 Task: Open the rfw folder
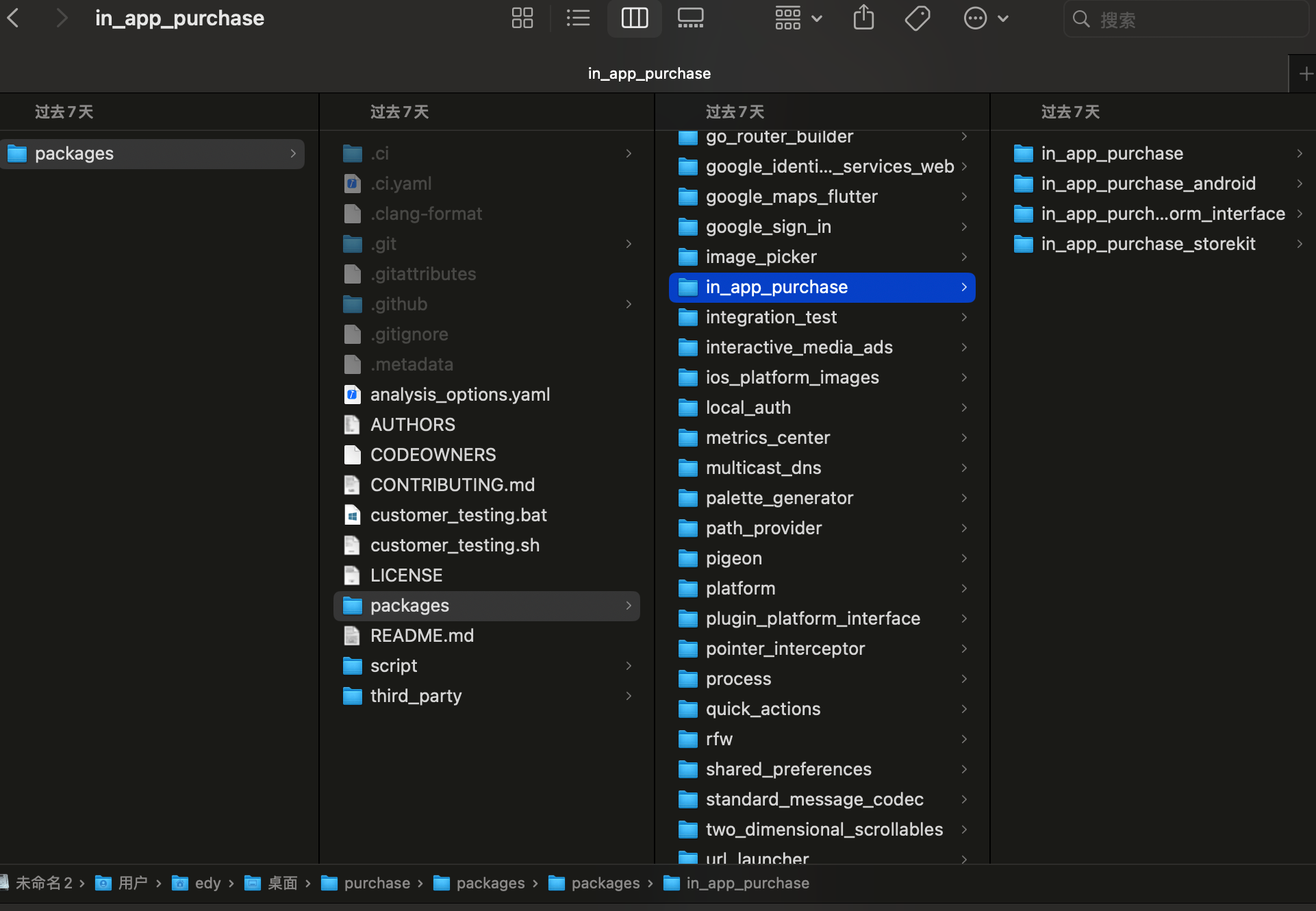click(822, 739)
